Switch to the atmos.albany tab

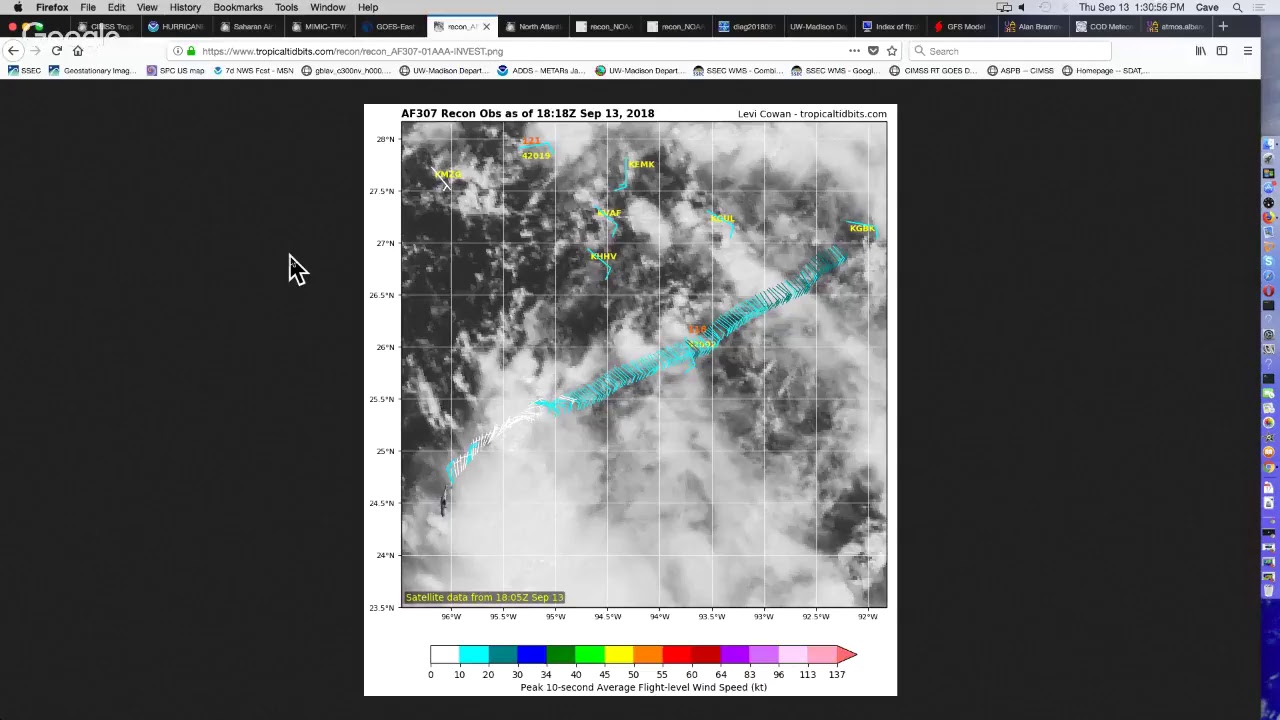pyautogui.click(x=1175, y=26)
